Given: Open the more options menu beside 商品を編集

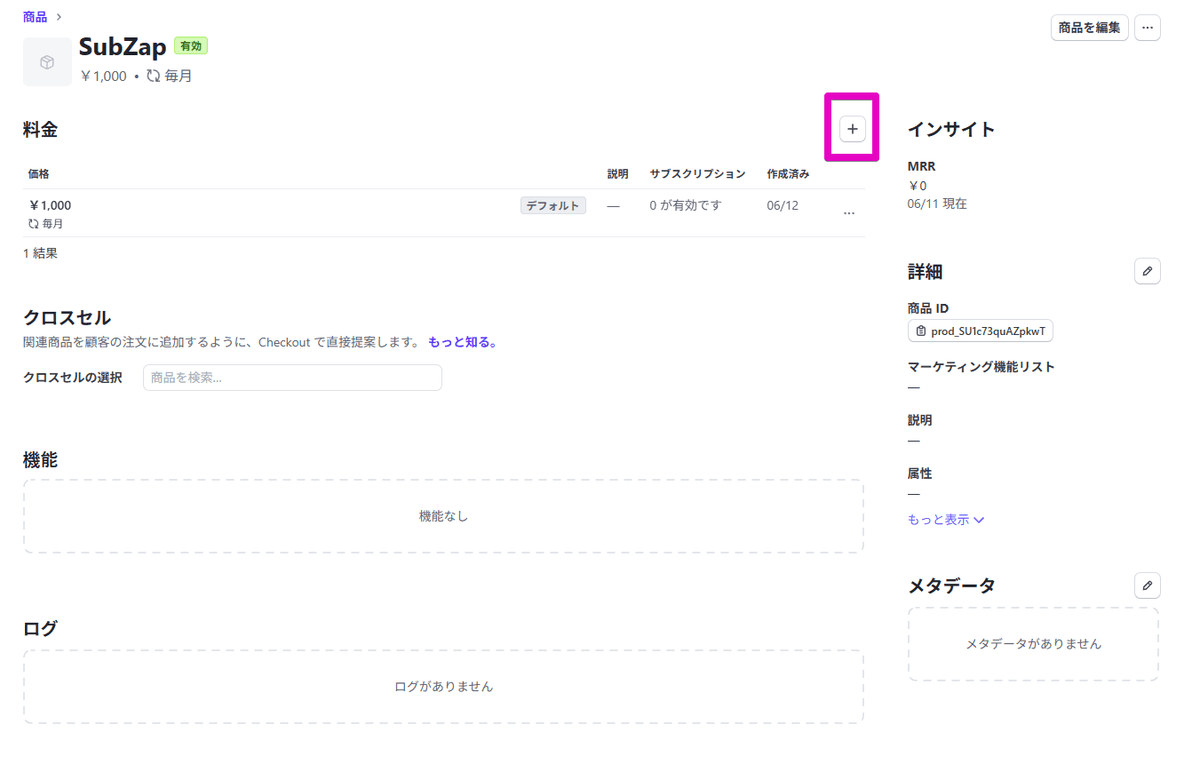Looking at the screenshot, I should [x=1147, y=28].
